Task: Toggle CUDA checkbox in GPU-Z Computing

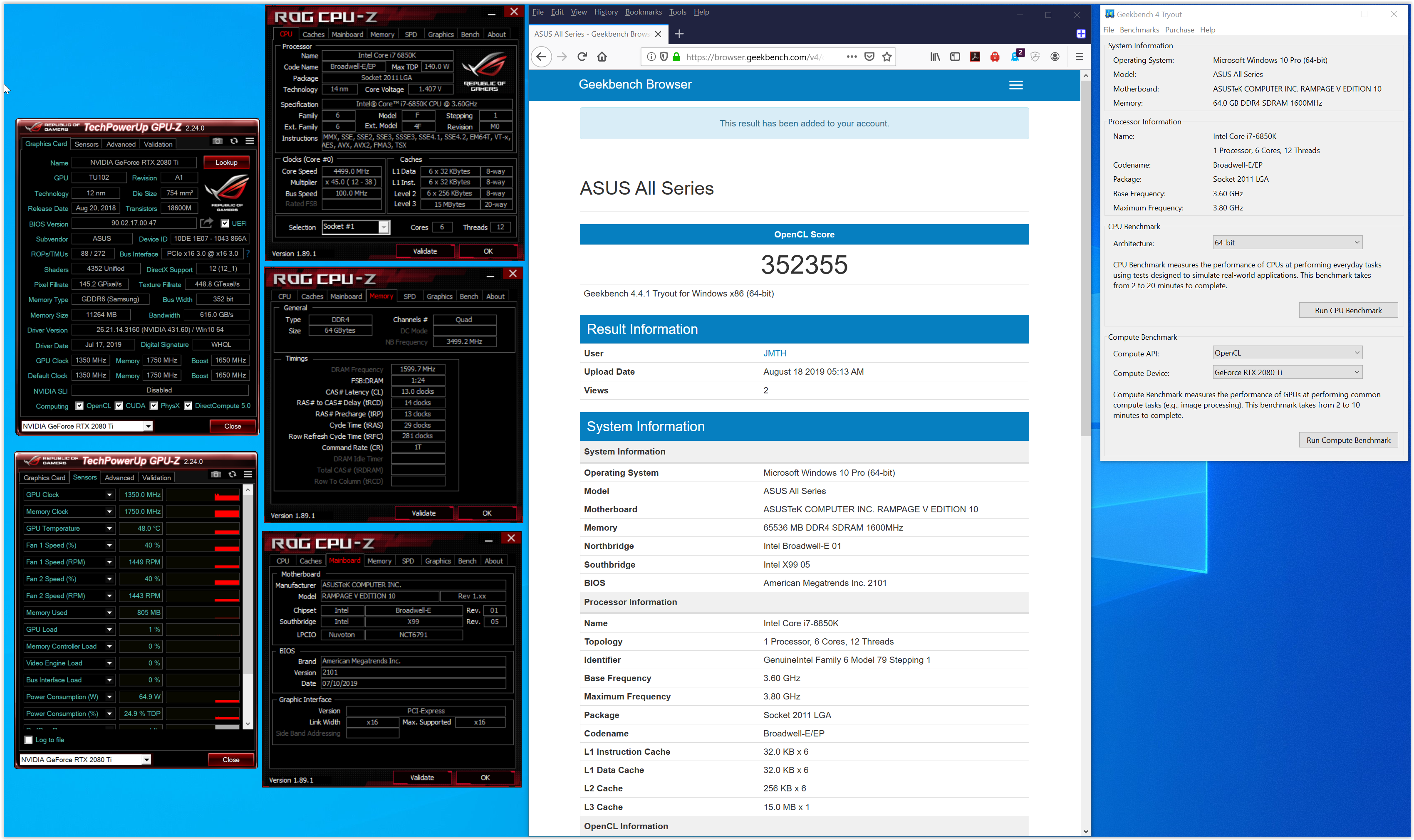Action: point(119,406)
